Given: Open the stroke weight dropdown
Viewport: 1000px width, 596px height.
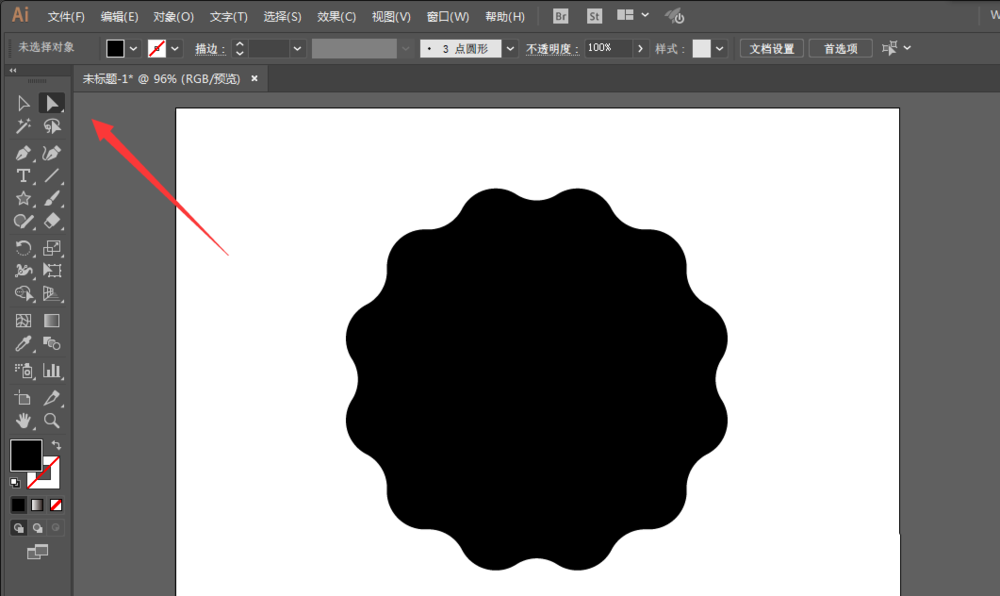Looking at the screenshot, I should [297, 48].
